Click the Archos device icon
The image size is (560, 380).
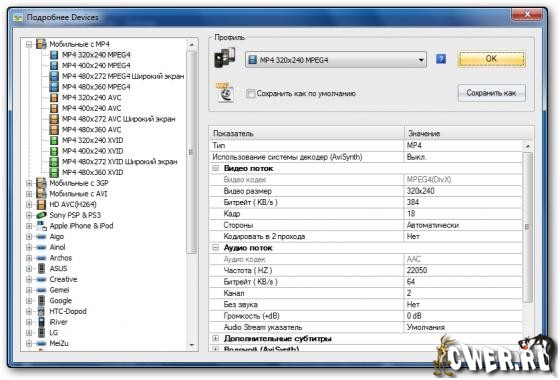pyautogui.click(x=41, y=258)
